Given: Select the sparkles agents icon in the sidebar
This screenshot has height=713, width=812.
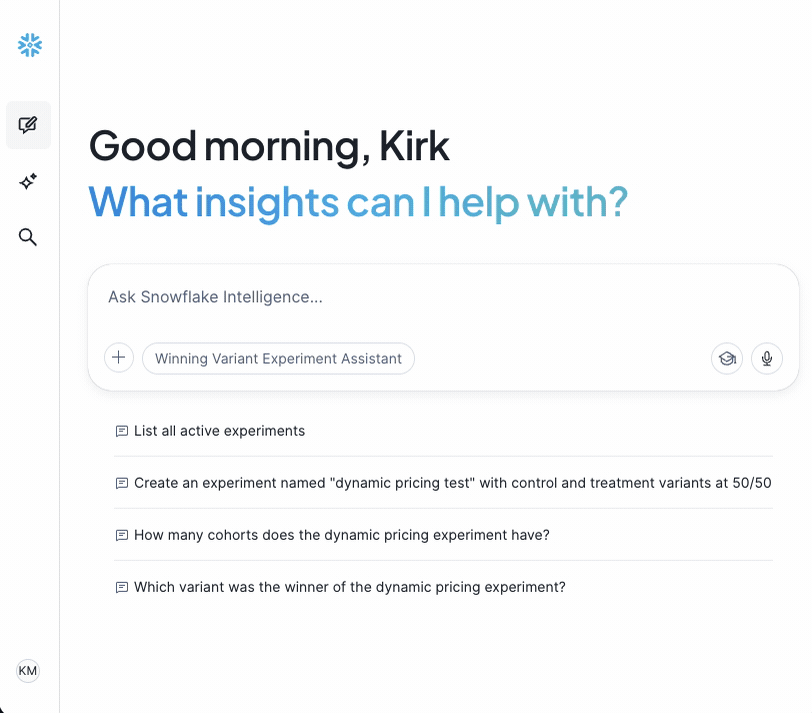Looking at the screenshot, I should tap(28, 181).
